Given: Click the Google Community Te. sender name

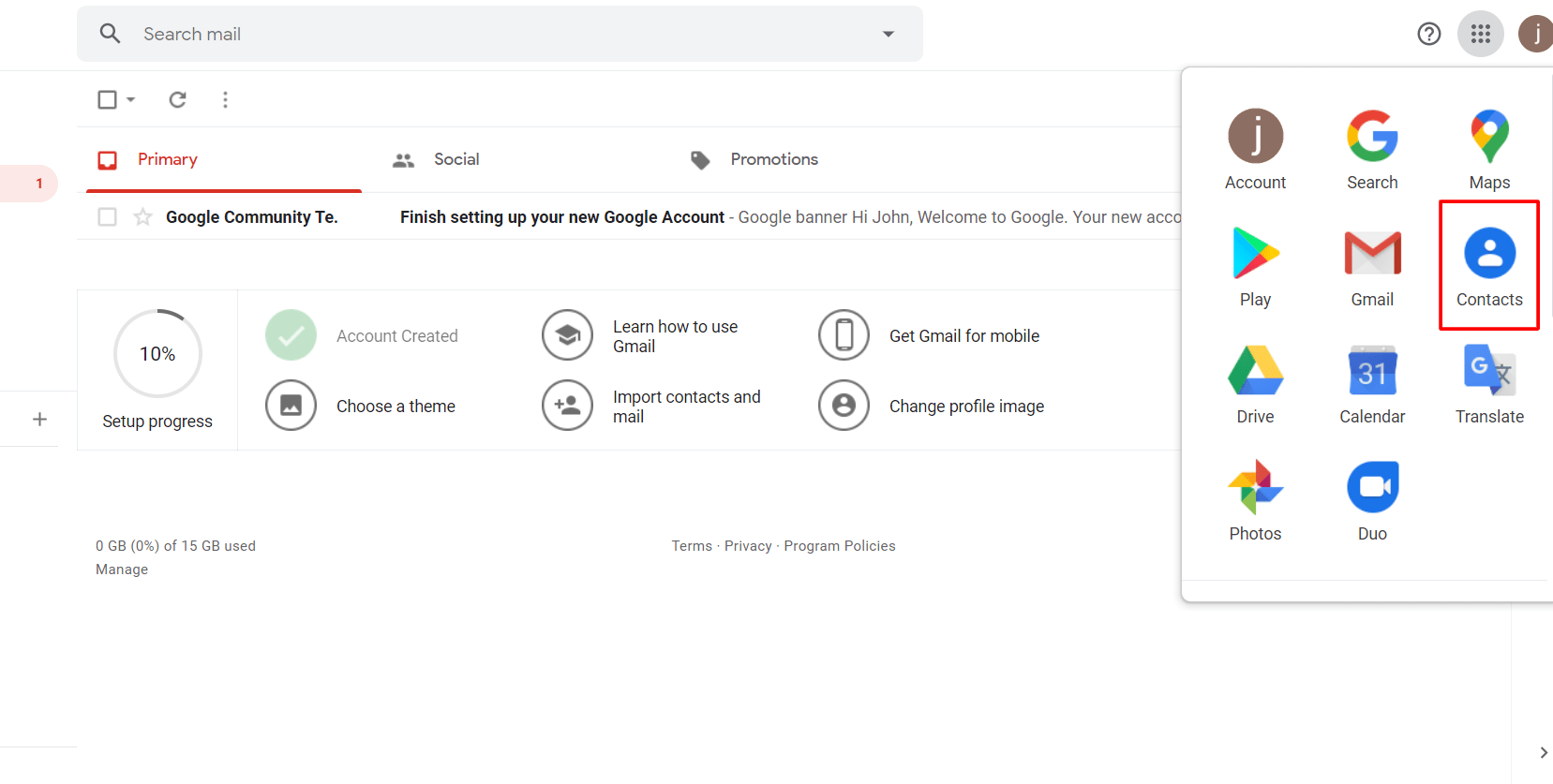Looking at the screenshot, I should [x=251, y=217].
